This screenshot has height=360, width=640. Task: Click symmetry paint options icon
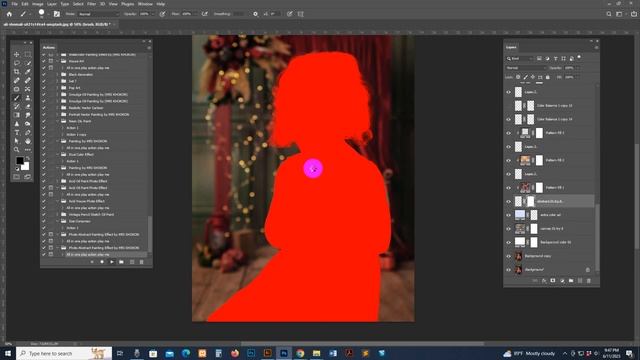[301, 14]
